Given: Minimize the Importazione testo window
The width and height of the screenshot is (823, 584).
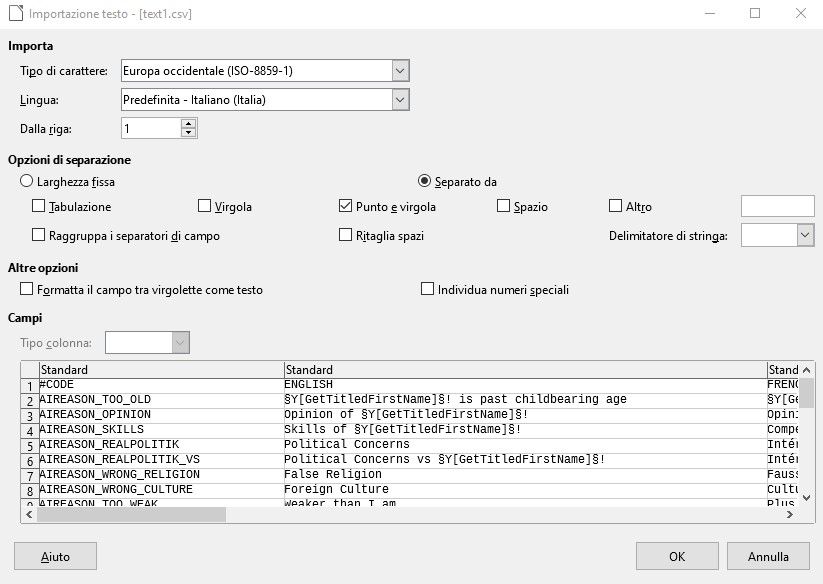Looking at the screenshot, I should [x=710, y=13].
